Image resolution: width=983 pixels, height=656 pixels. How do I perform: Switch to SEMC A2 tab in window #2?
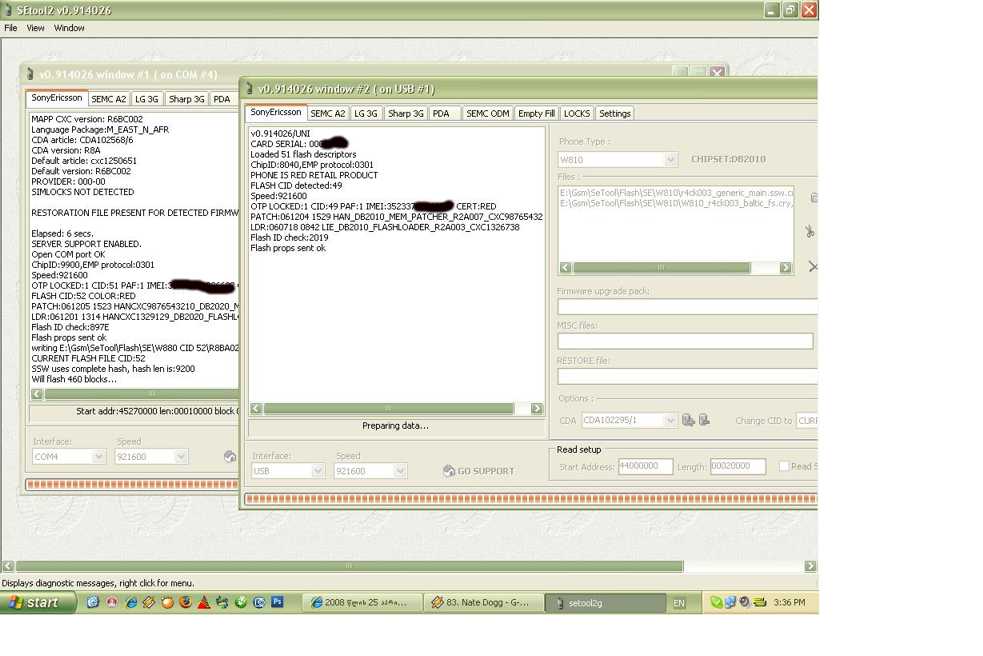pyautogui.click(x=328, y=114)
